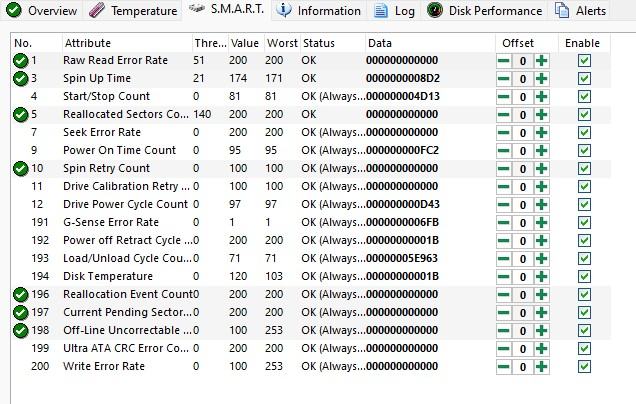Decrease offset for Reallocation Event Count
The height and width of the screenshot is (404, 636).
(x=504, y=295)
